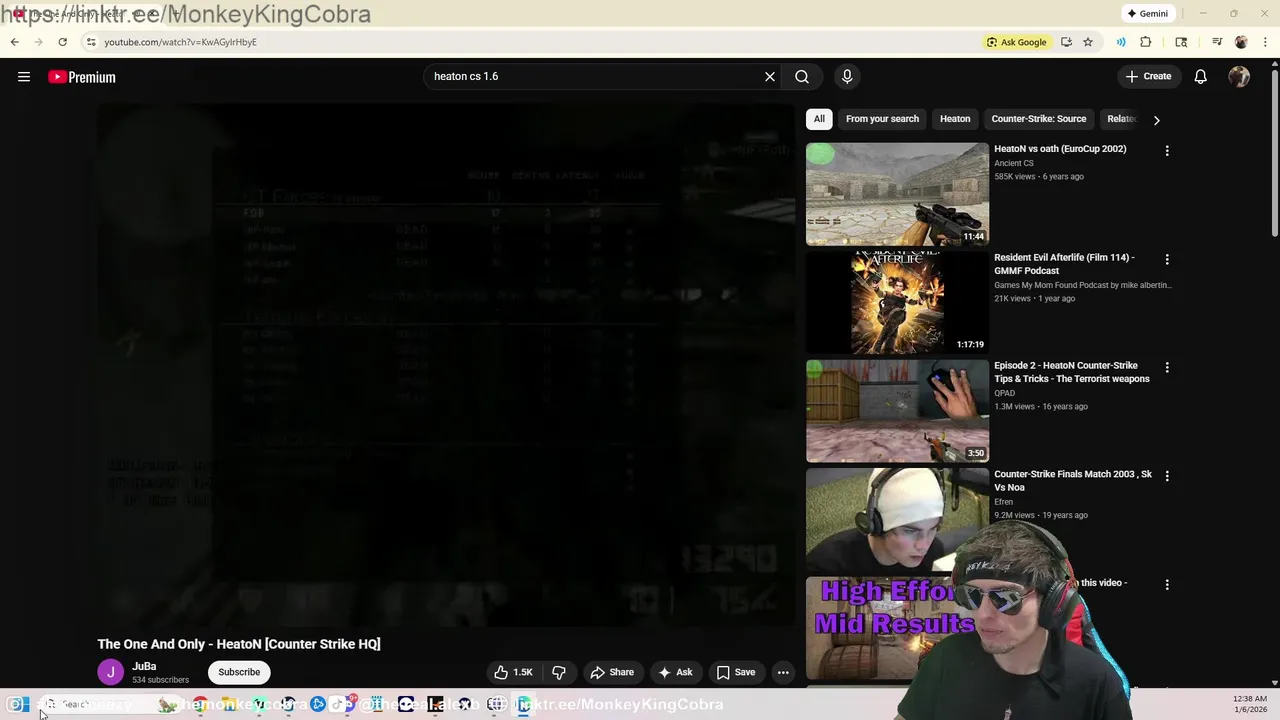Click the darkened video player
The width and height of the screenshot is (1280, 720).
446,365
